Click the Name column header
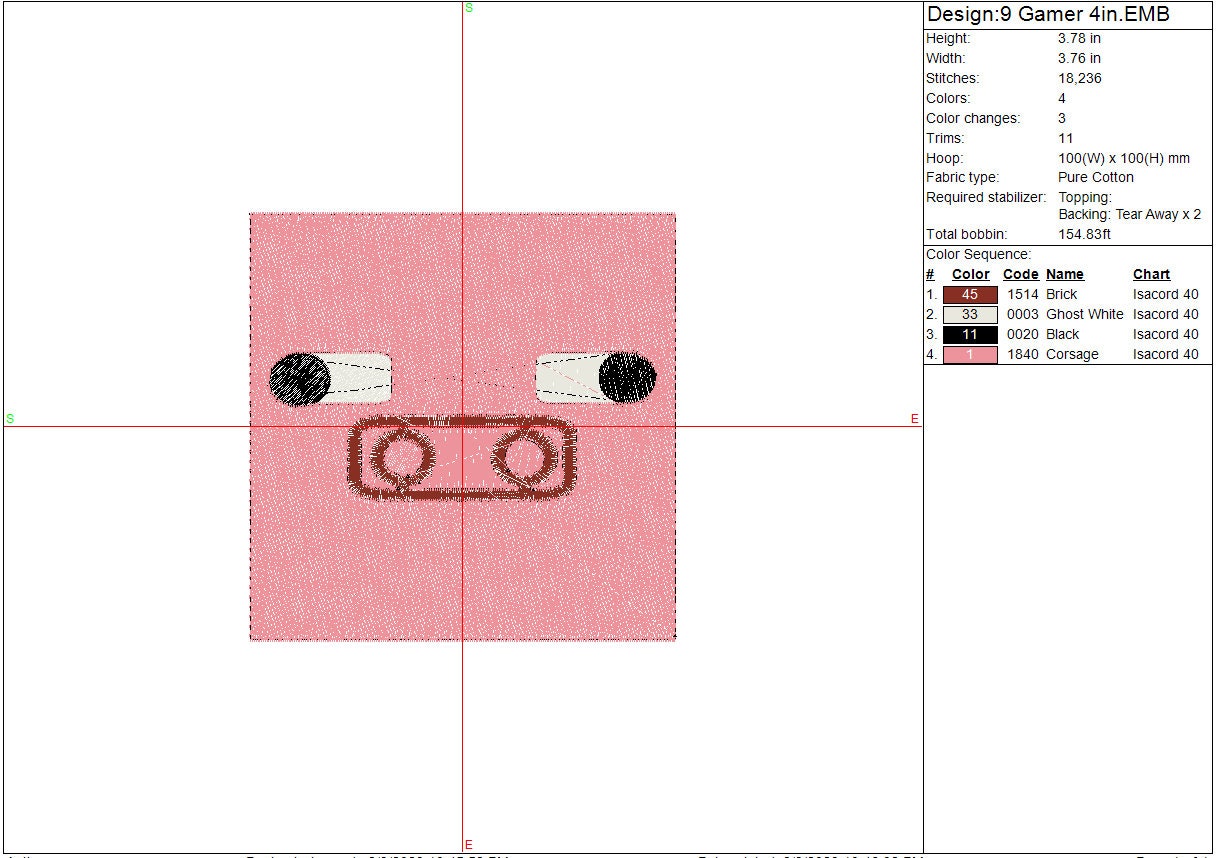The width and height of the screenshot is (1216, 858). [1064, 275]
